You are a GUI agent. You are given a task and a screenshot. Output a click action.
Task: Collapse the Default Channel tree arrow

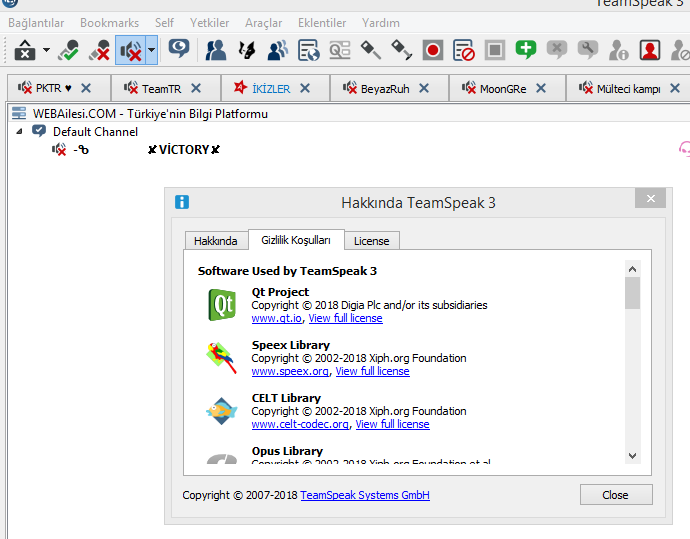(x=19, y=131)
